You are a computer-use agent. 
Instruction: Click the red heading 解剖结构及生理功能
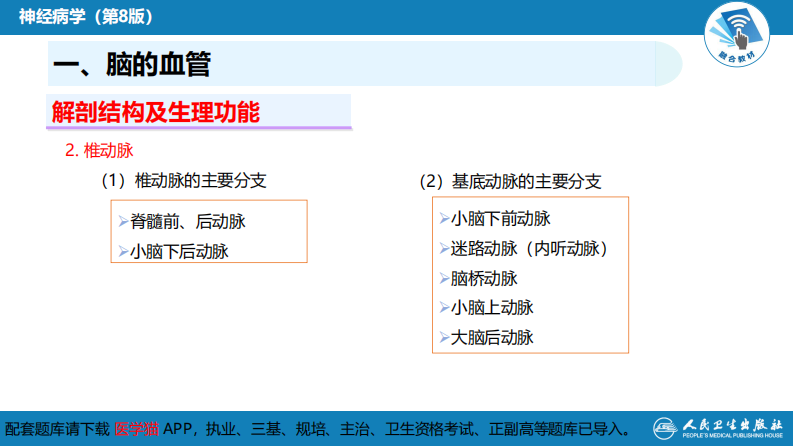pos(156,112)
